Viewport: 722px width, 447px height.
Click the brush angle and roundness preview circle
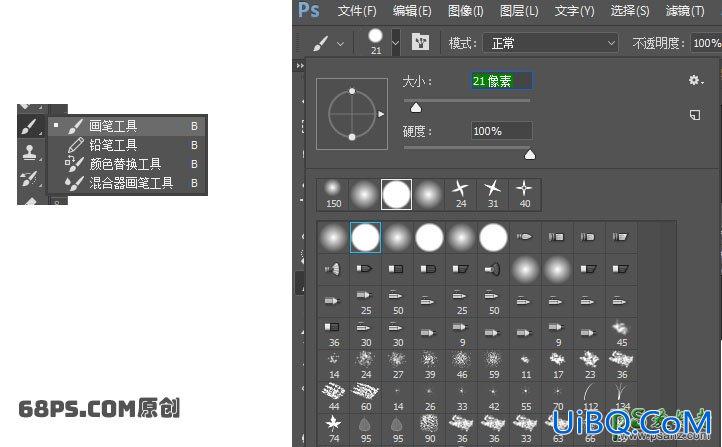pyautogui.click(x=352, y=114)
